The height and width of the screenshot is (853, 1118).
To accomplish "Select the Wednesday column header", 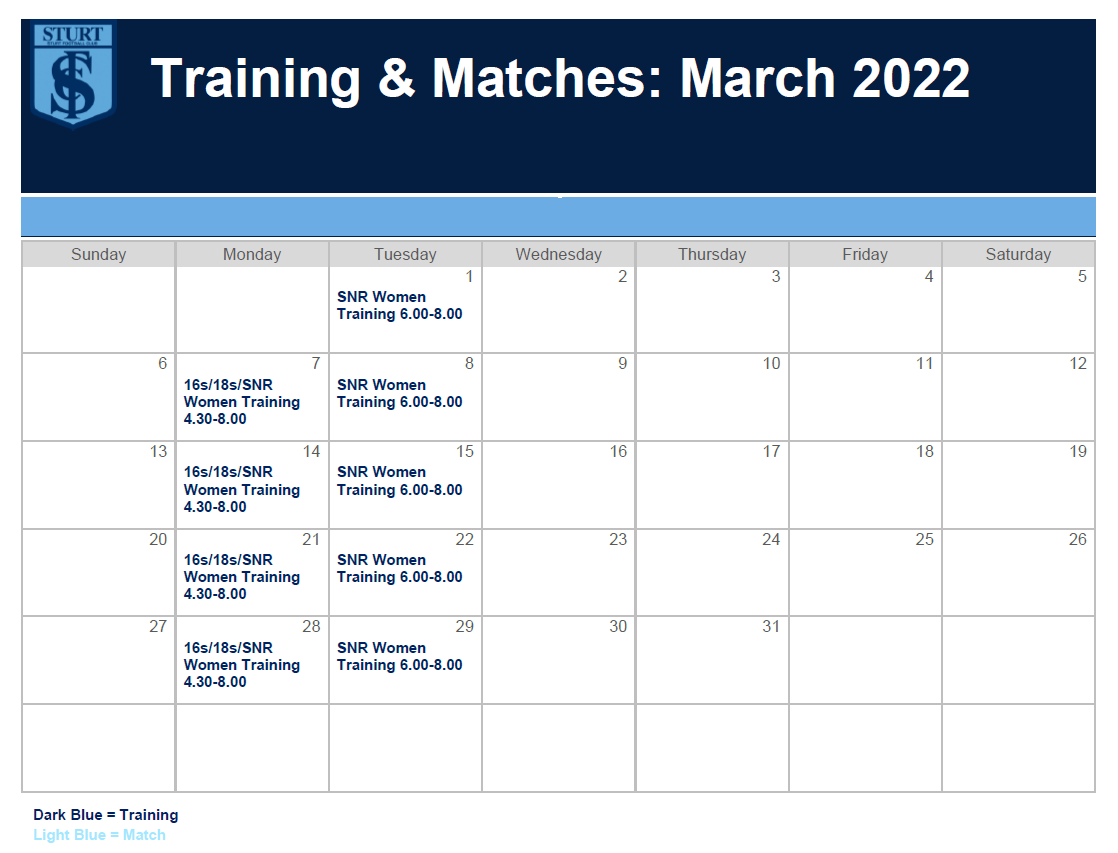I will pyautogui.click(x=558, y=254).
